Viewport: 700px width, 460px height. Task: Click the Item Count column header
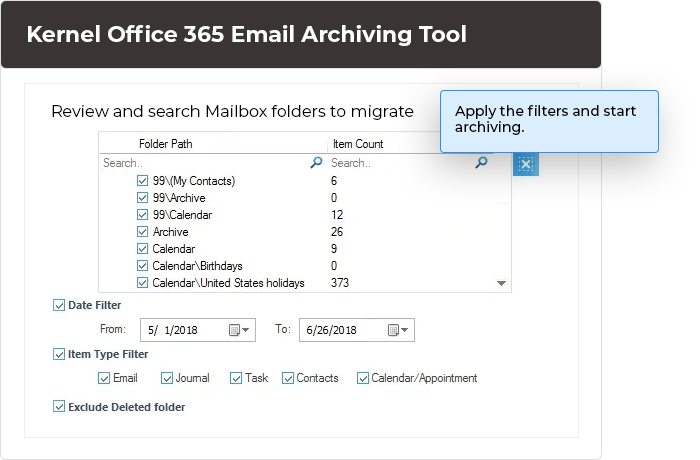tap(358, 144)
